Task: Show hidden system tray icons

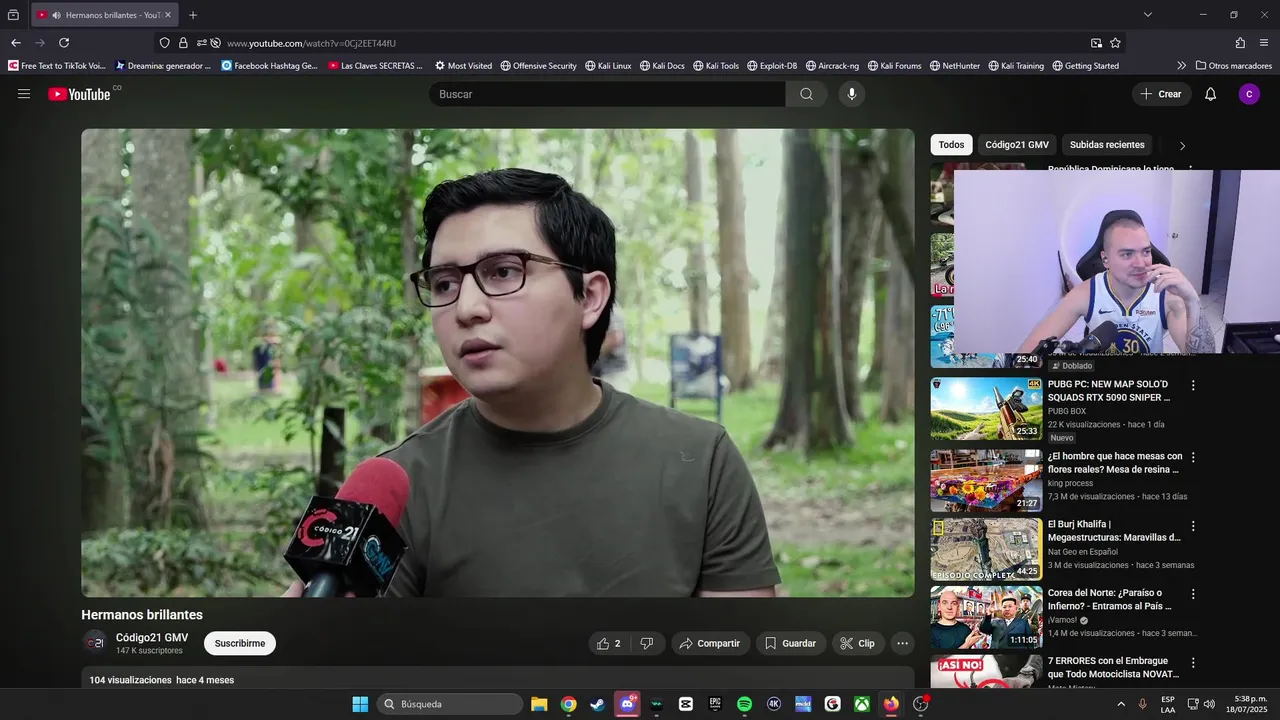Action: tap(1121, 704)
